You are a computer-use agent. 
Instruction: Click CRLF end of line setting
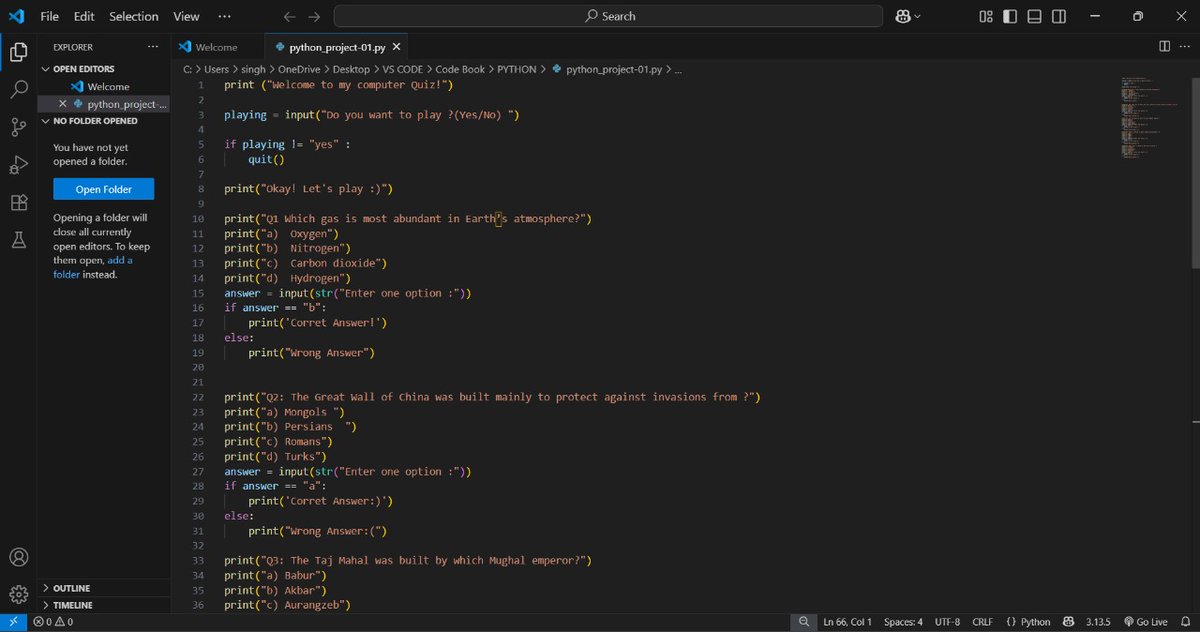click(983, 622)
